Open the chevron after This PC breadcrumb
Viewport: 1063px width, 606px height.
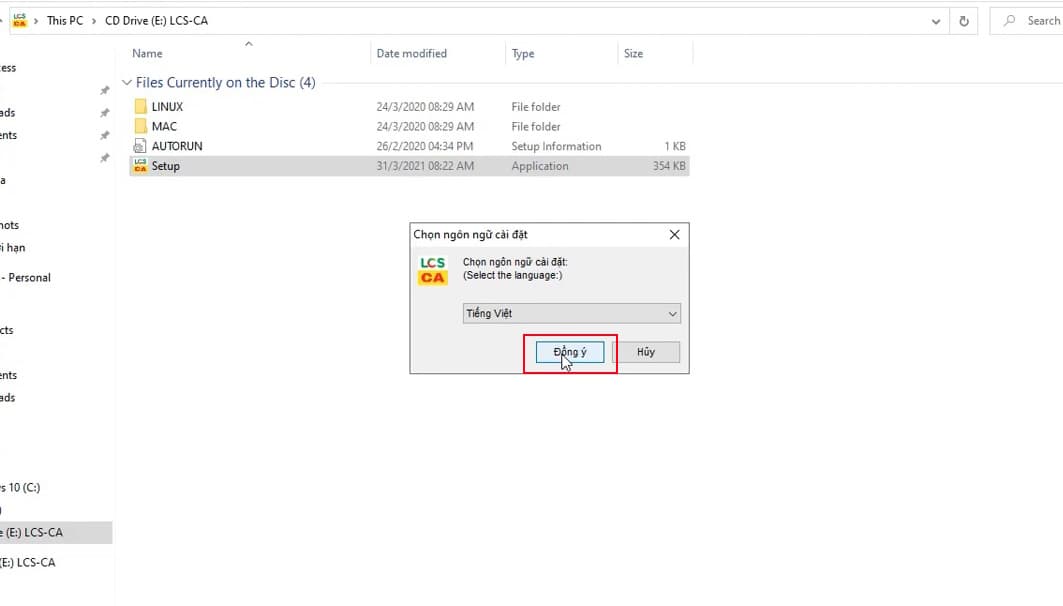pyautogui.click(x=94, y=21)
